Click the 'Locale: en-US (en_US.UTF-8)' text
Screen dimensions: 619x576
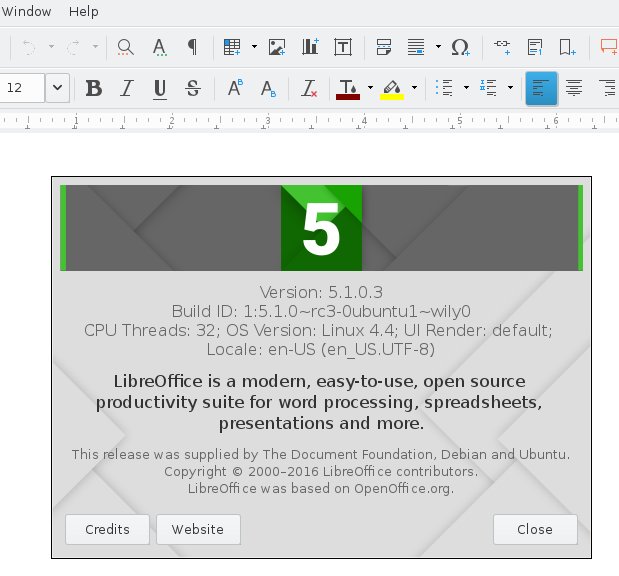click(321, 349)
